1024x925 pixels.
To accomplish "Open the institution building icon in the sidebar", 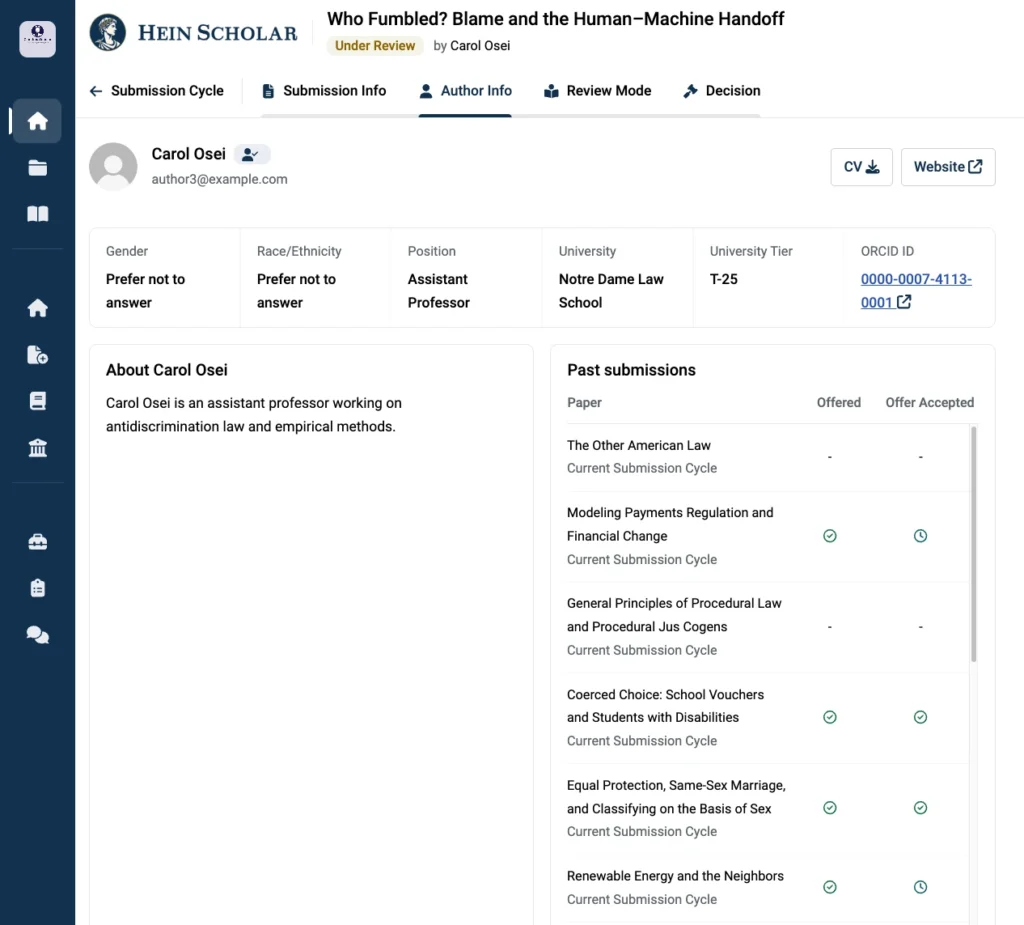I will (x=37, y=447).
